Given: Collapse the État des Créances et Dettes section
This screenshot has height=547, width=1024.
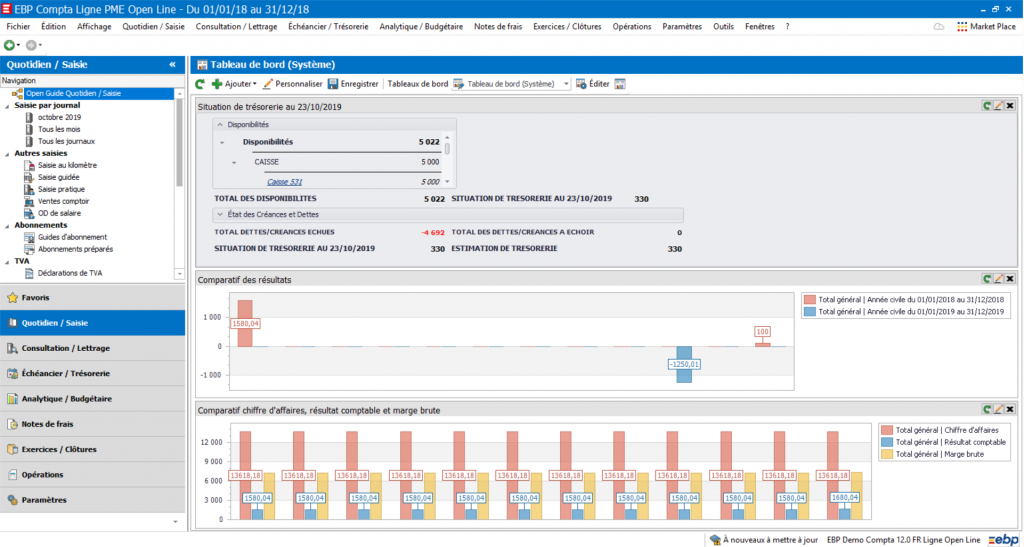Looking at the screenshot, I should [219, 214].
